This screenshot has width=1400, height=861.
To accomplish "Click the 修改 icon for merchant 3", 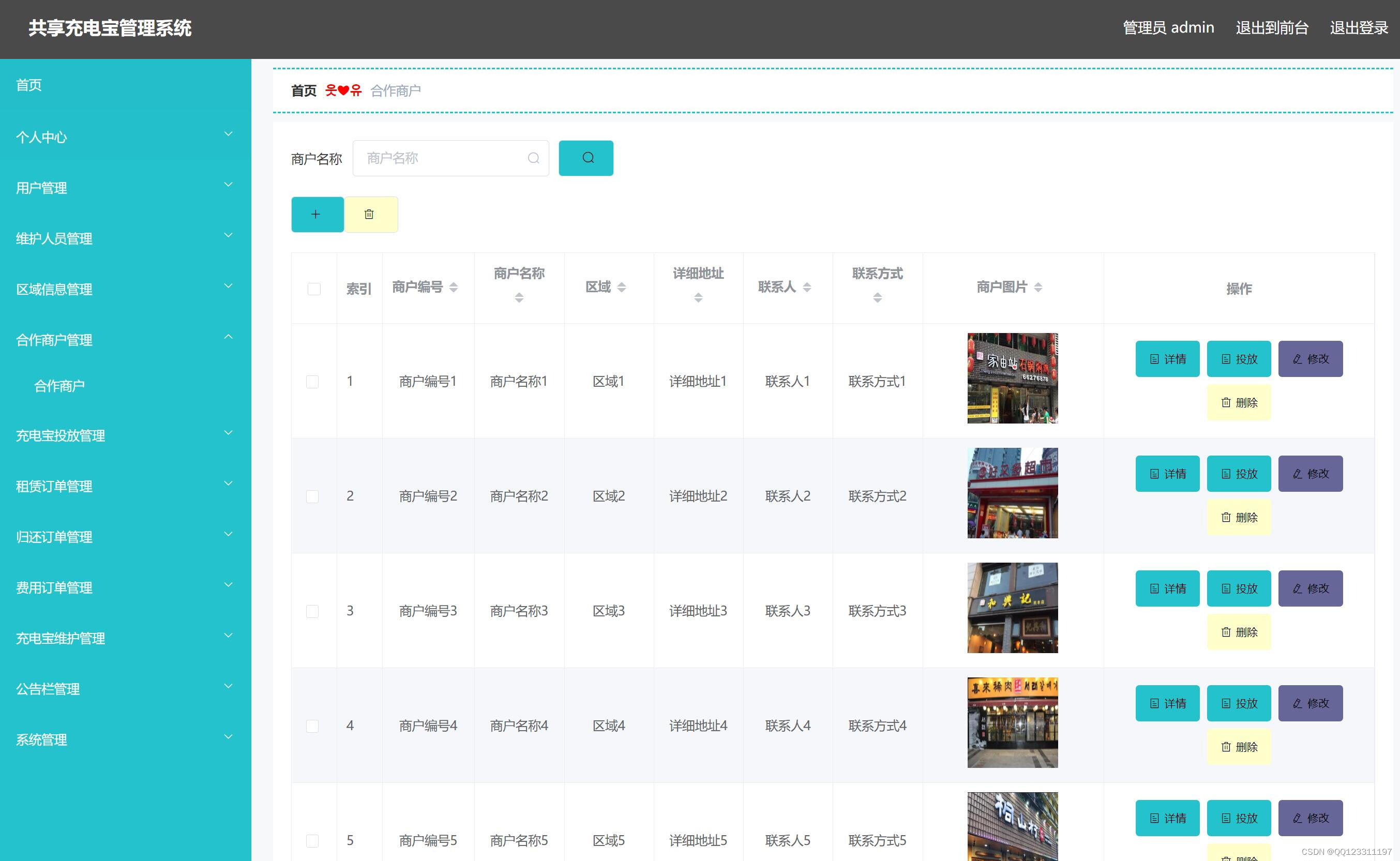I will tap(1310, 588).
